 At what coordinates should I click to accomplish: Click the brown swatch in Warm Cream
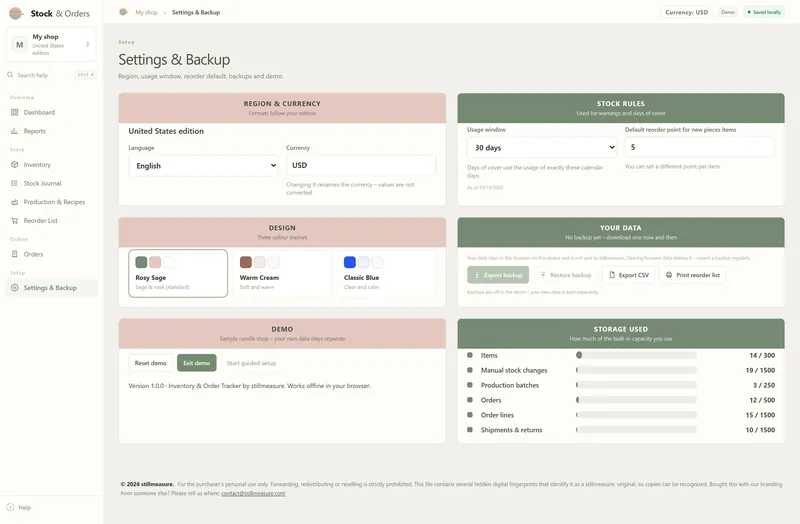245,262
